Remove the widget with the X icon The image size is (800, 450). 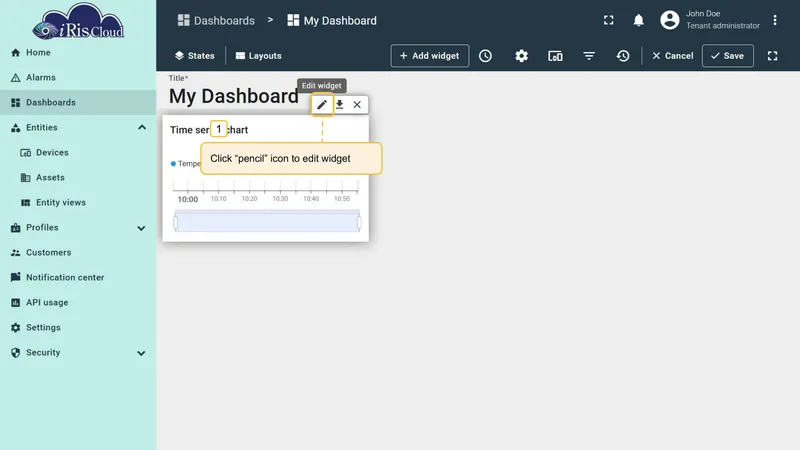[357, 105]
